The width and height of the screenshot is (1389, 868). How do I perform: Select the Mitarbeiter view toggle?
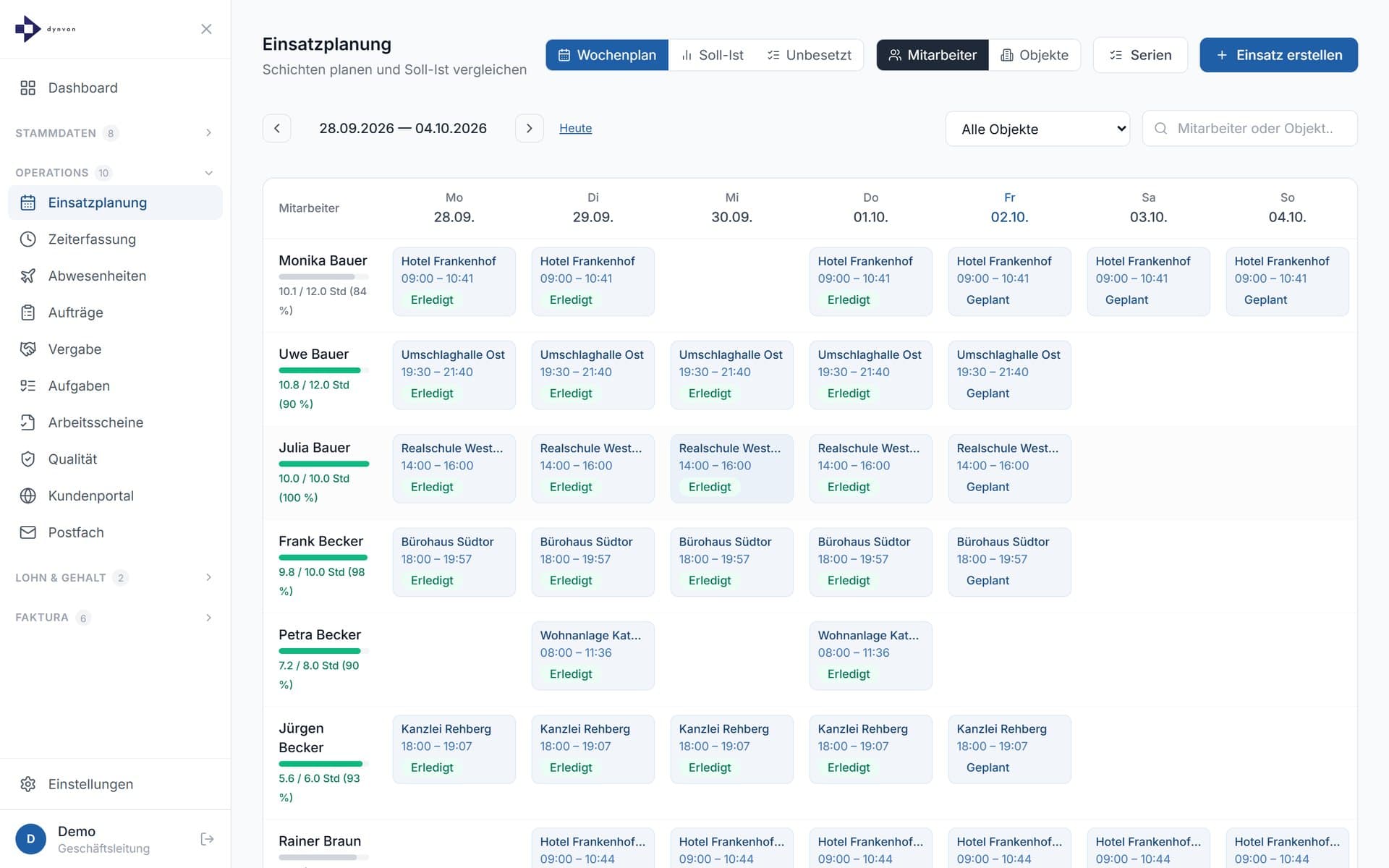933,55
